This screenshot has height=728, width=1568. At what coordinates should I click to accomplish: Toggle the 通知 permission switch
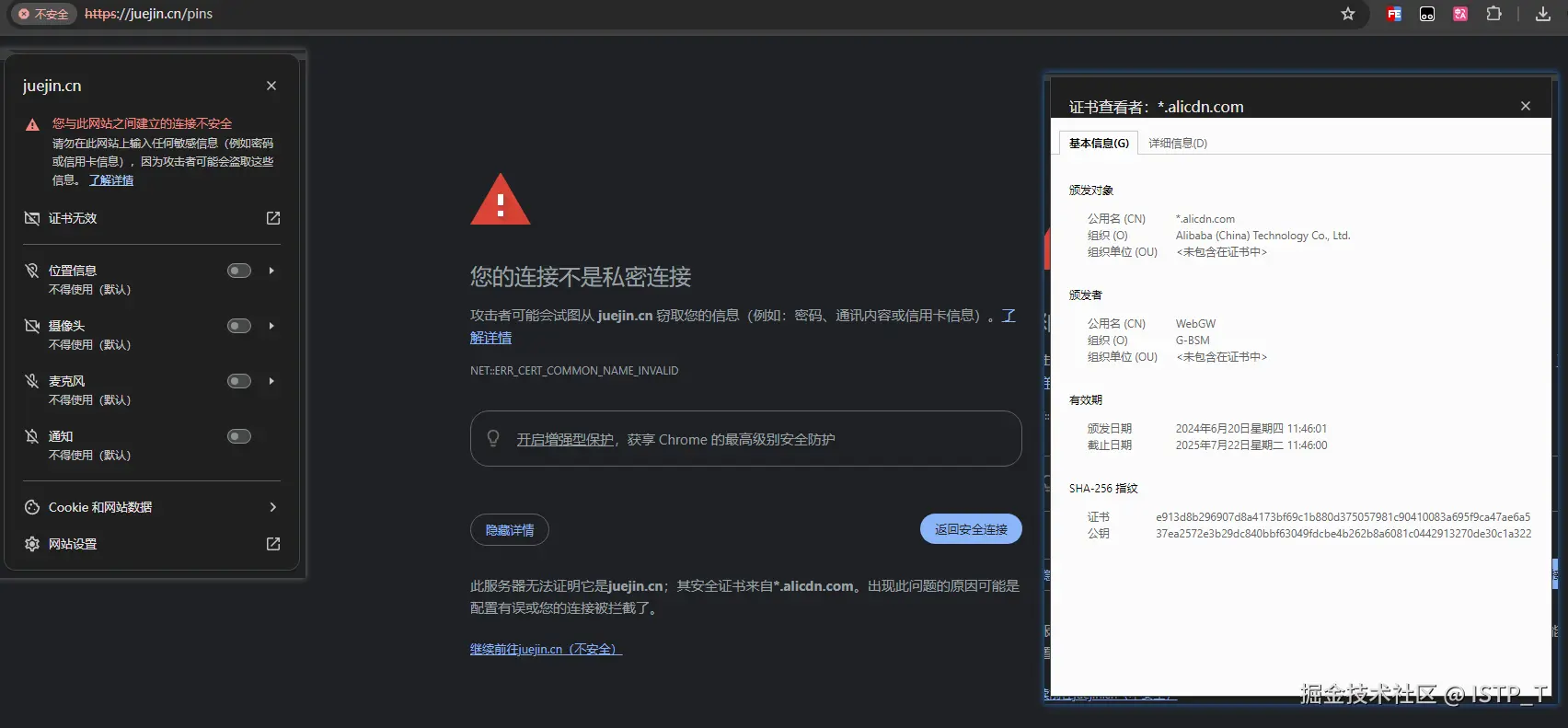click(x=239, y=436)
